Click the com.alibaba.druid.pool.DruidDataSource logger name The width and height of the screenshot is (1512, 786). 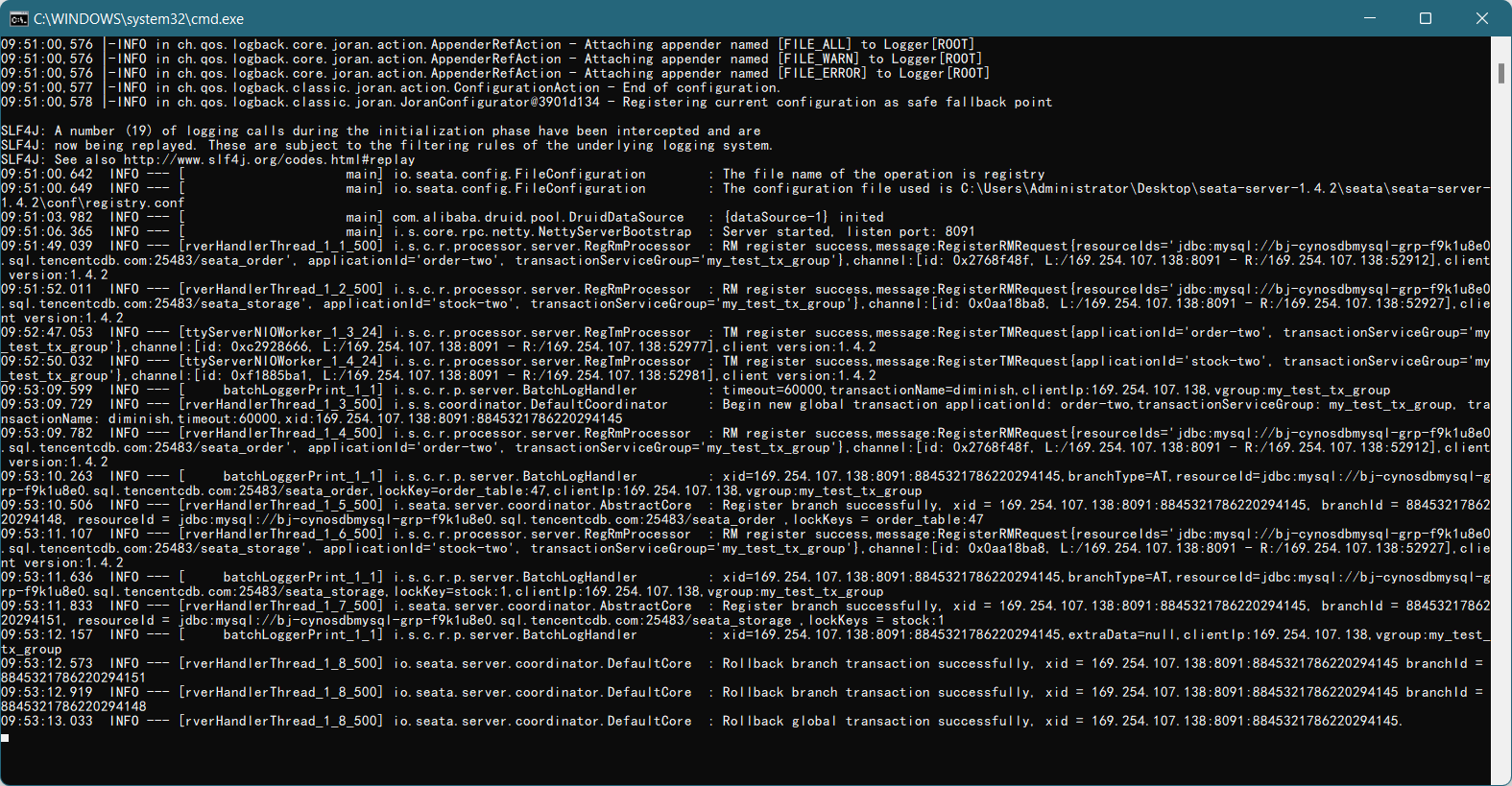pyautogui.click(x=538, y=217)
